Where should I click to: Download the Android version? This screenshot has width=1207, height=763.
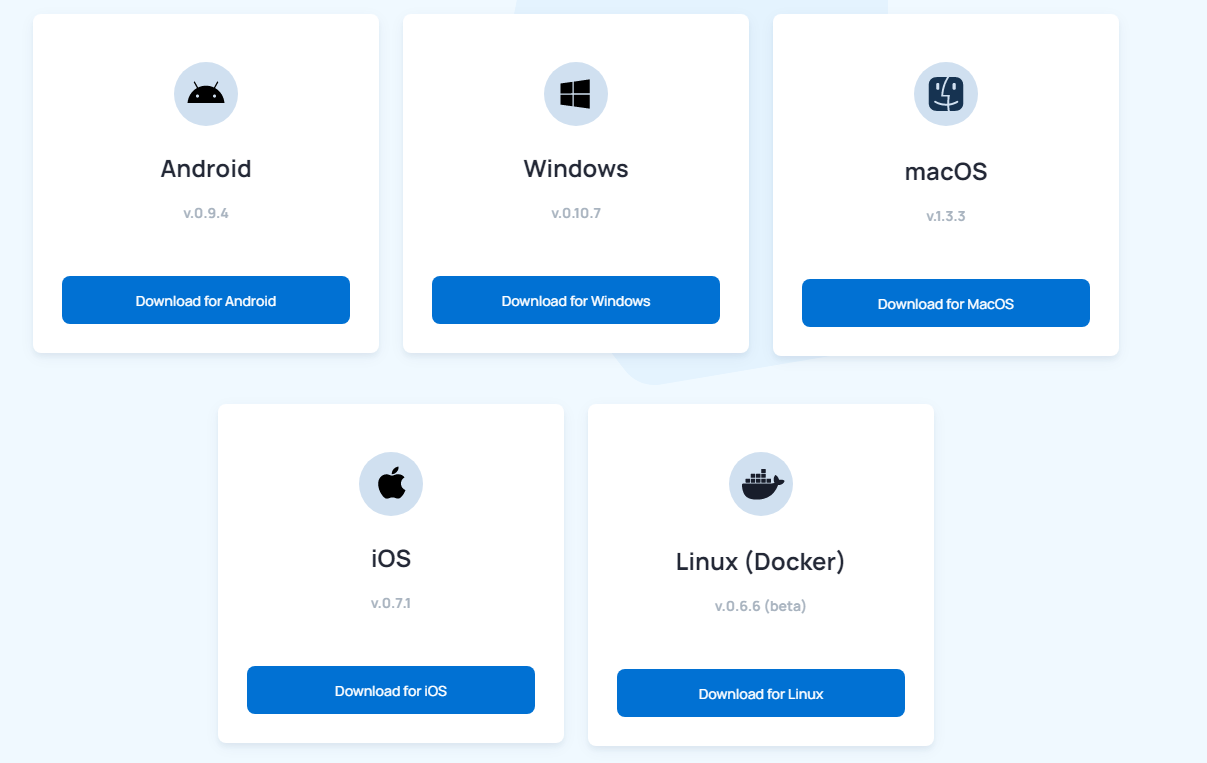(x=206, y=300)
